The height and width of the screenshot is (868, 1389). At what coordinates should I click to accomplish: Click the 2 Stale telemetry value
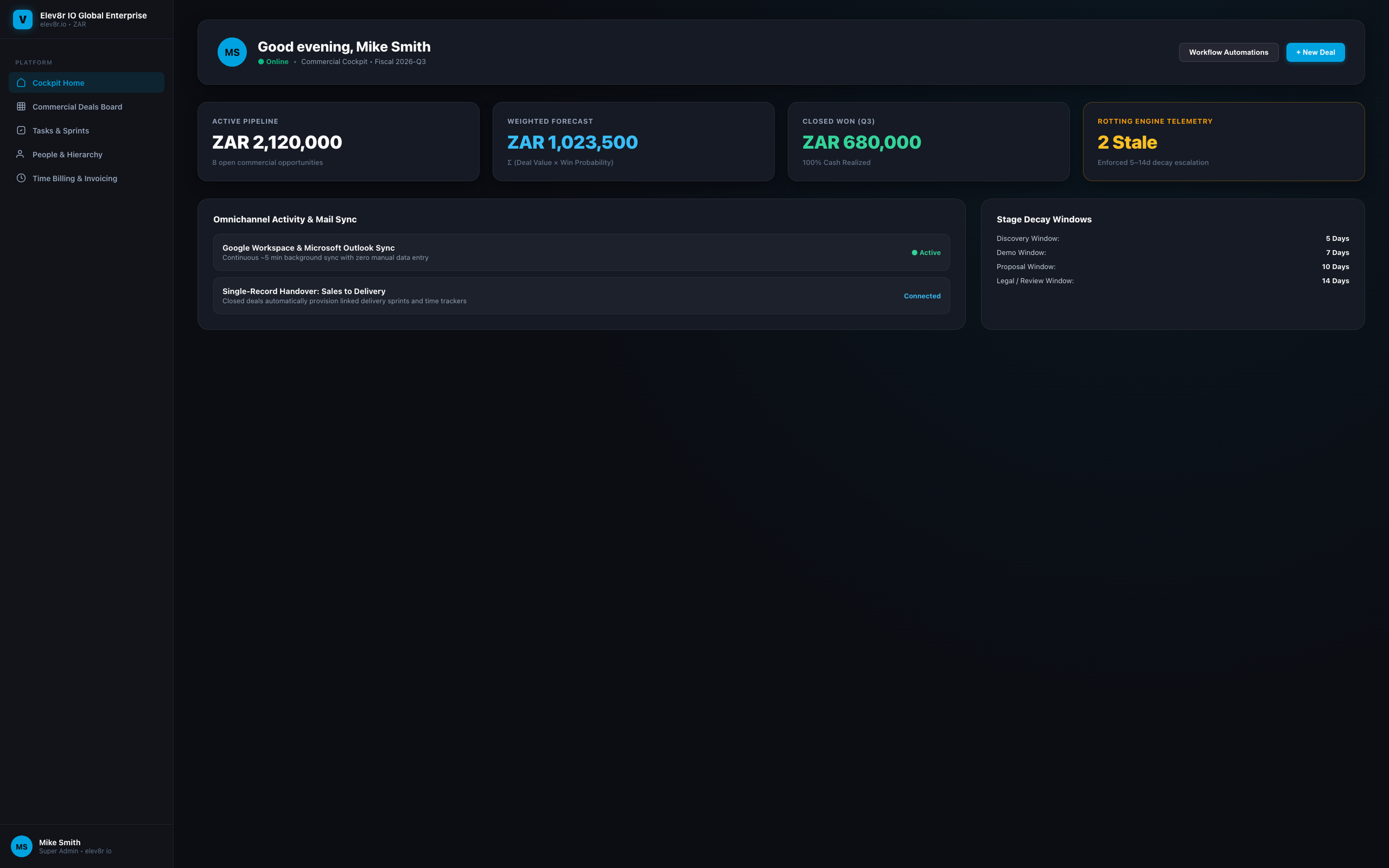coord(1127,142)
